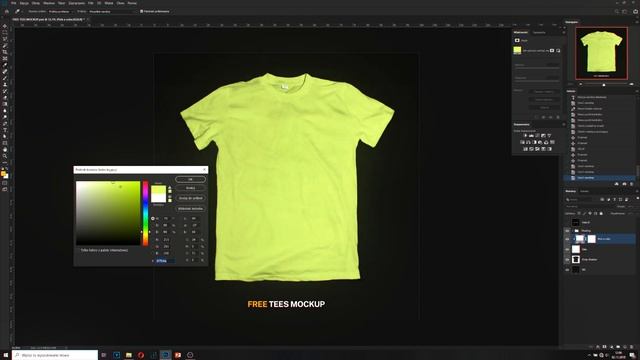Toggle the sampling ring checkbox in options bar
This screenshot has height=360, width=640.
point(142,11)
